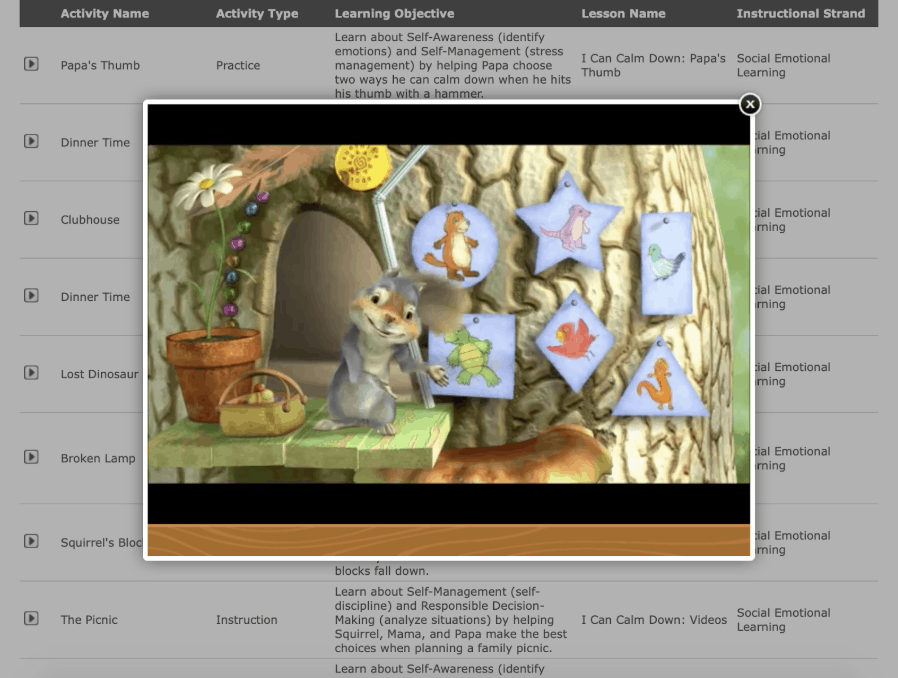
Task: Play the Lost Dinosaur activity preview
Action: coord(31,373)
